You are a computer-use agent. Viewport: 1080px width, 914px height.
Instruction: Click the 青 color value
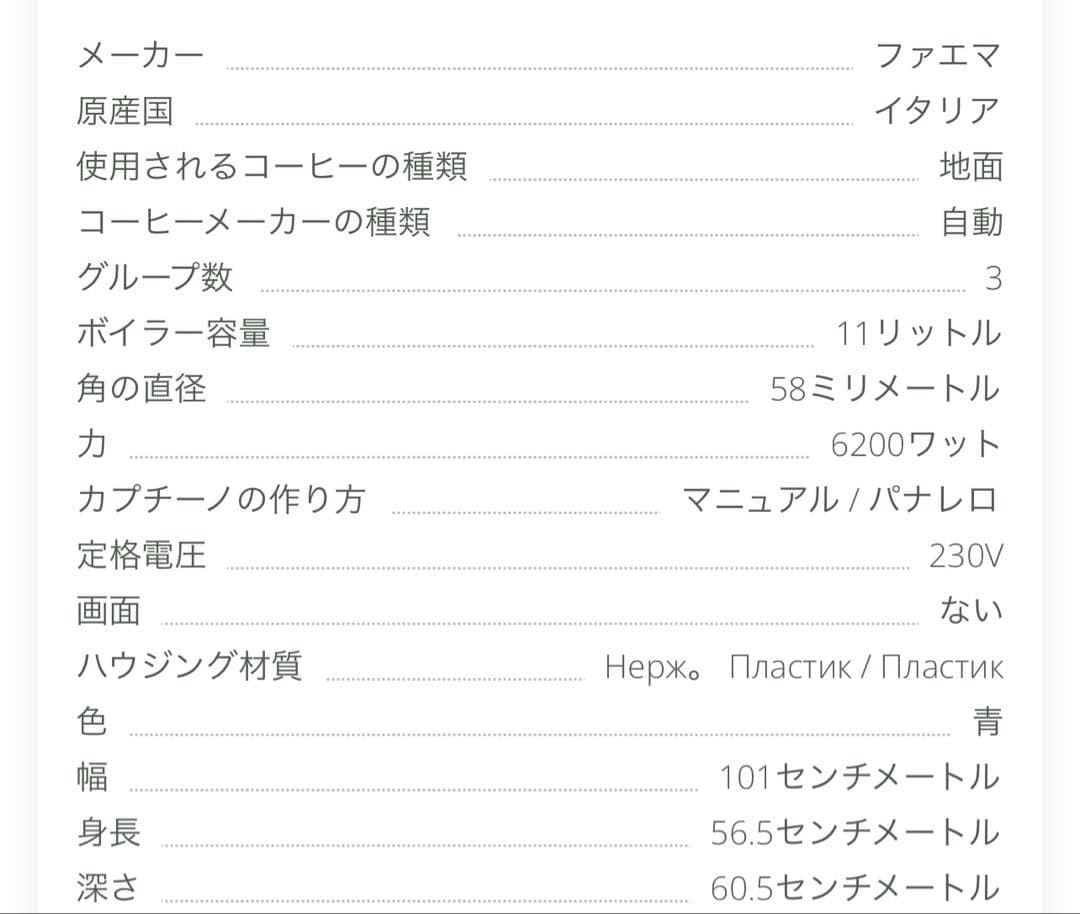click(x=987, y=721)
